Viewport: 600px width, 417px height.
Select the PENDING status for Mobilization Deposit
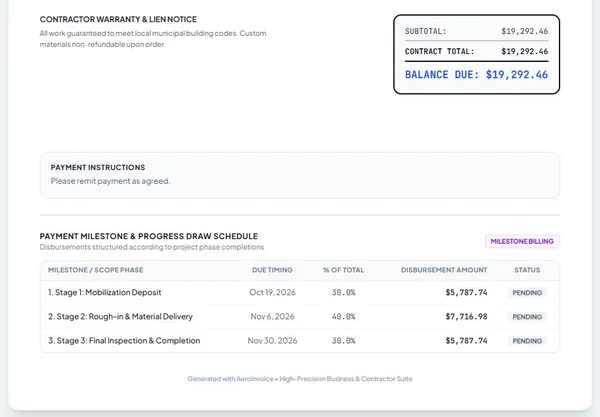coord(527,293)
